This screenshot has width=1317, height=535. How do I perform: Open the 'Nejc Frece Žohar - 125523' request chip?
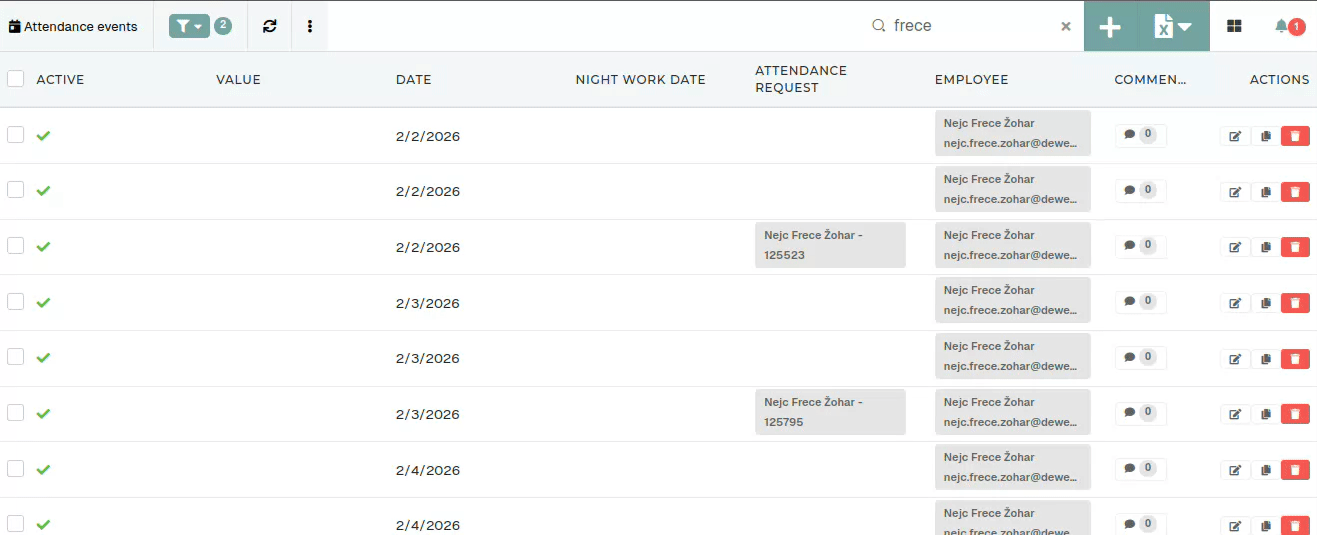click(830, 245)
